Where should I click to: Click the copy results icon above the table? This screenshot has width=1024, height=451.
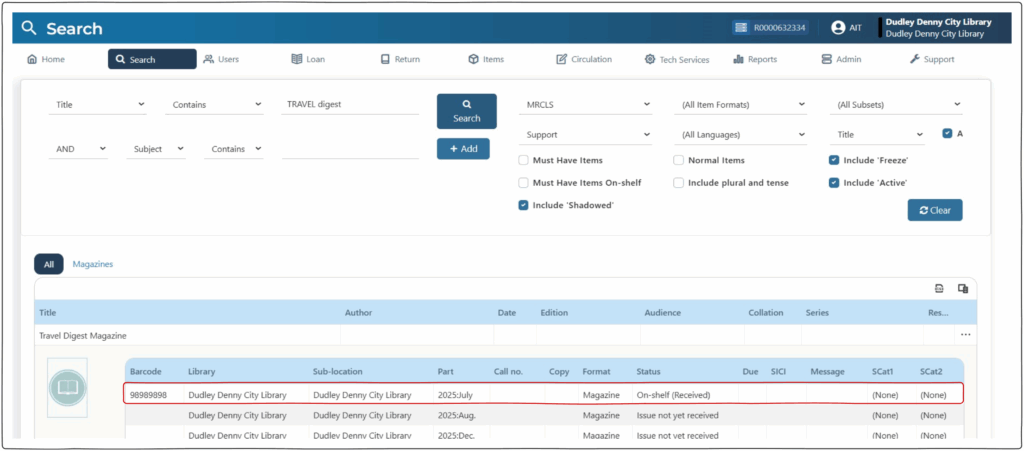pyautogui.click(x=962, y=288)
